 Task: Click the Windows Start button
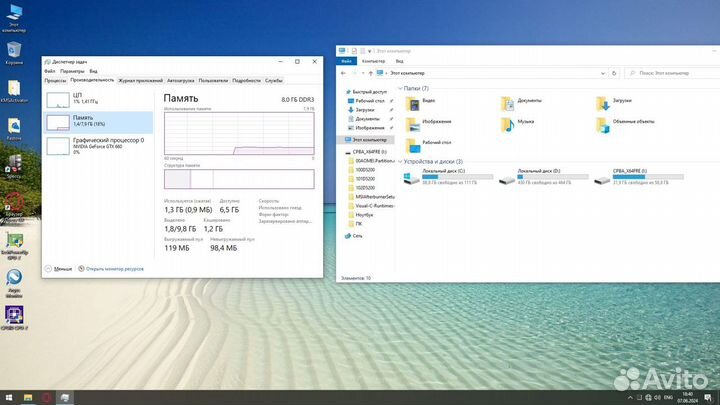(8, 397)
